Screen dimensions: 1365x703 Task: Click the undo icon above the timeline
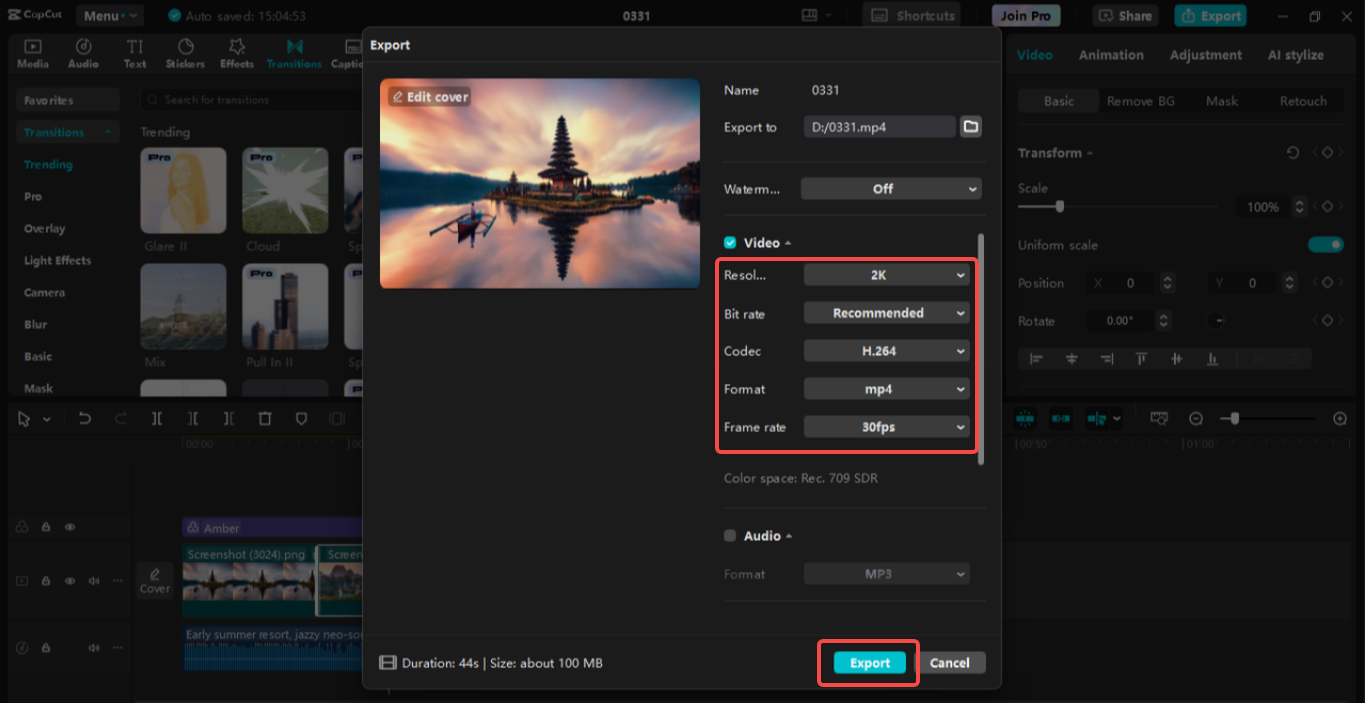(x=85, y=419)
